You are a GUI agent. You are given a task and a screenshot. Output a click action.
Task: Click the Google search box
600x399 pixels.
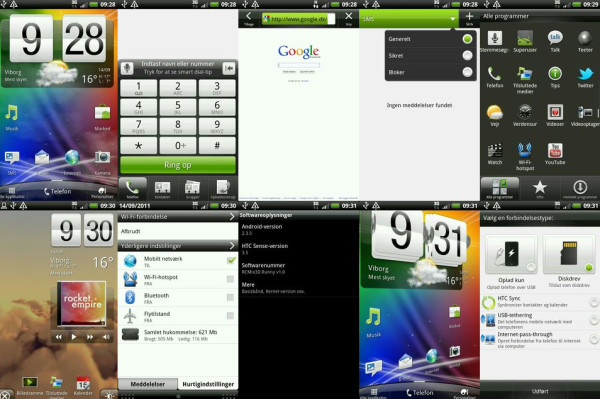(x=298, y=65)
